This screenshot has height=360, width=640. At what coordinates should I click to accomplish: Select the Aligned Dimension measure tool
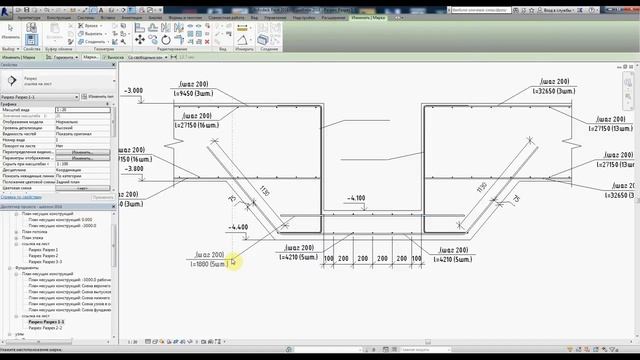pos(242,28)
